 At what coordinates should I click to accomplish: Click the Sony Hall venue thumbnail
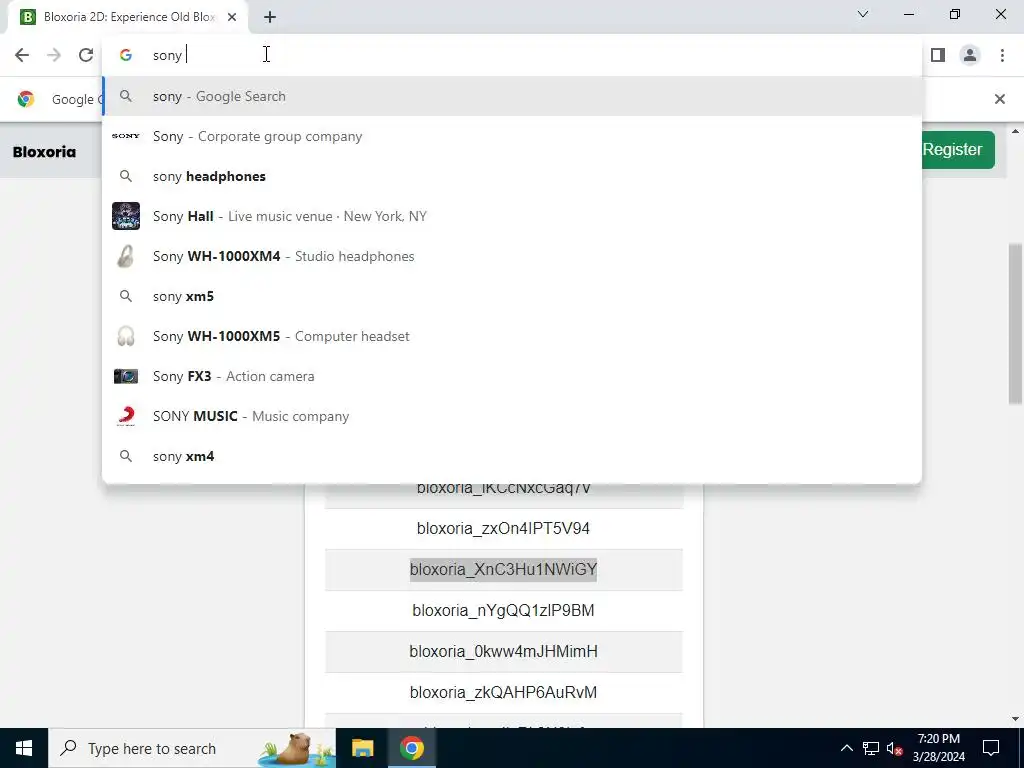(125, 216)
